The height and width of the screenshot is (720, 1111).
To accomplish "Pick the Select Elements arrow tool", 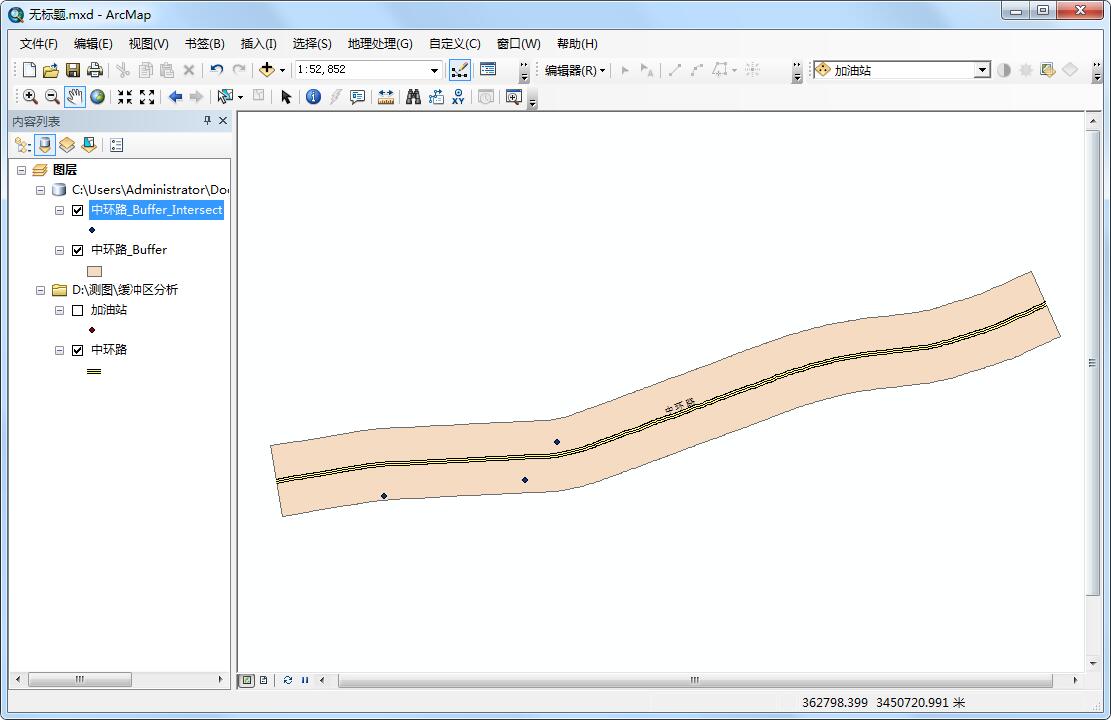I will click(286, 96).
